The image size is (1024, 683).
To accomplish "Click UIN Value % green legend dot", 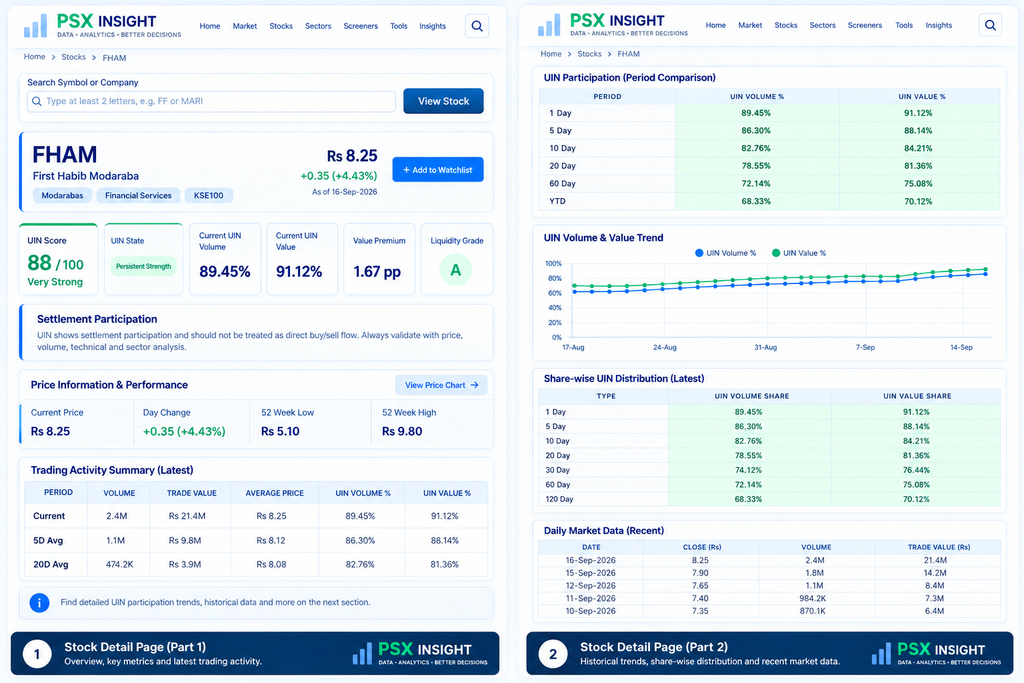I will pyautogui.click(x=775, y=253).
